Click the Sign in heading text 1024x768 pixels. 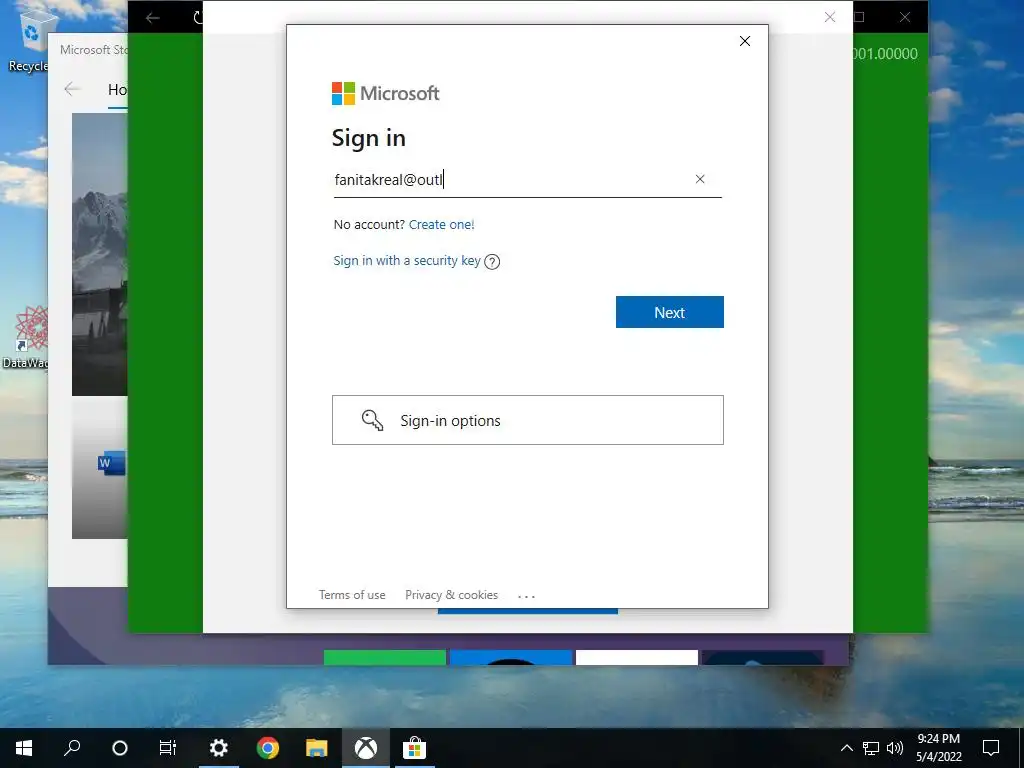(x=368, y=138)
